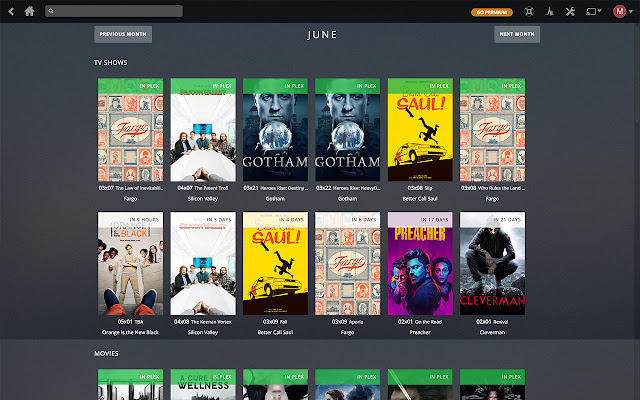Open Fargo poster for 03x09 Aporia
Screen dimensions: 640x400
click(348, 263)
